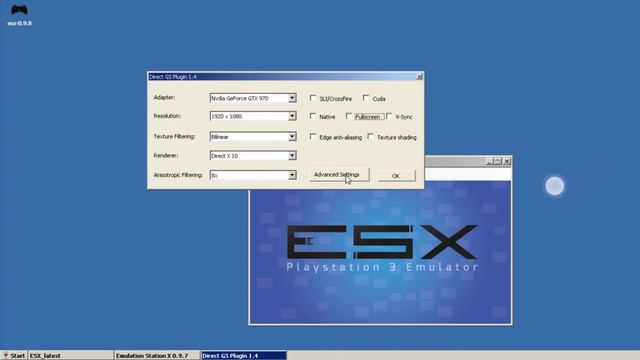Image resolution: width=640 pixels, height=360 pixels.
Task: Tick the Cuda checkbox
Action: [366, 98]
